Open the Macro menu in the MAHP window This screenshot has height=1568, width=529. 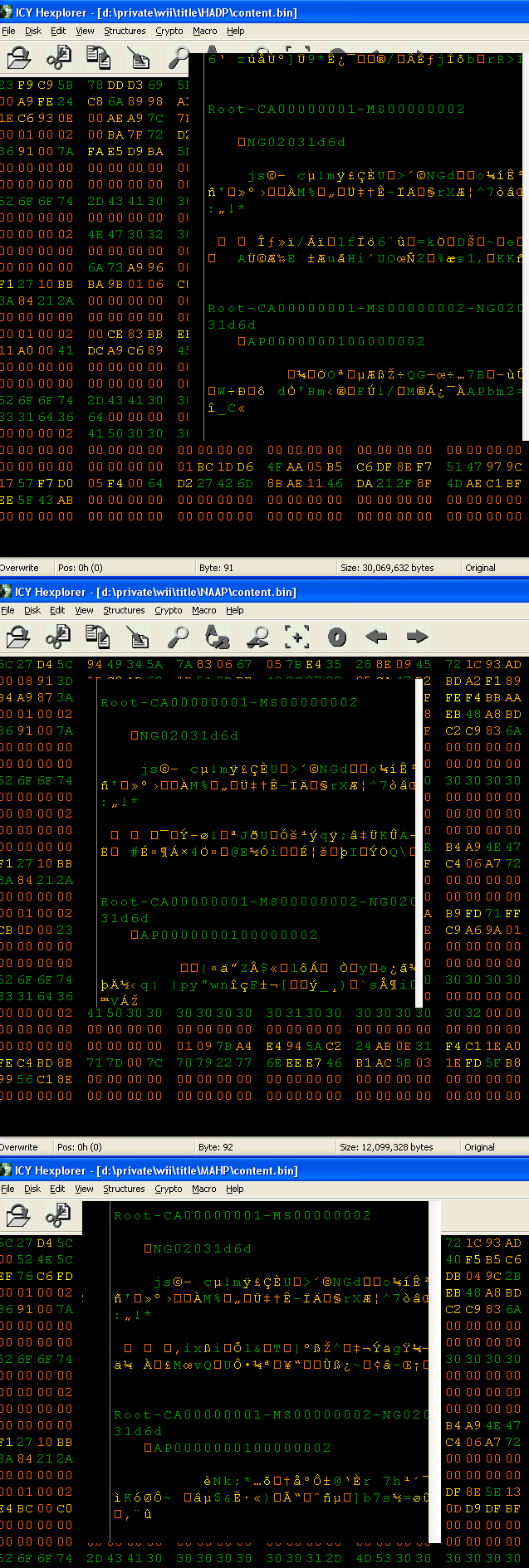click(x=204, y=1189)
